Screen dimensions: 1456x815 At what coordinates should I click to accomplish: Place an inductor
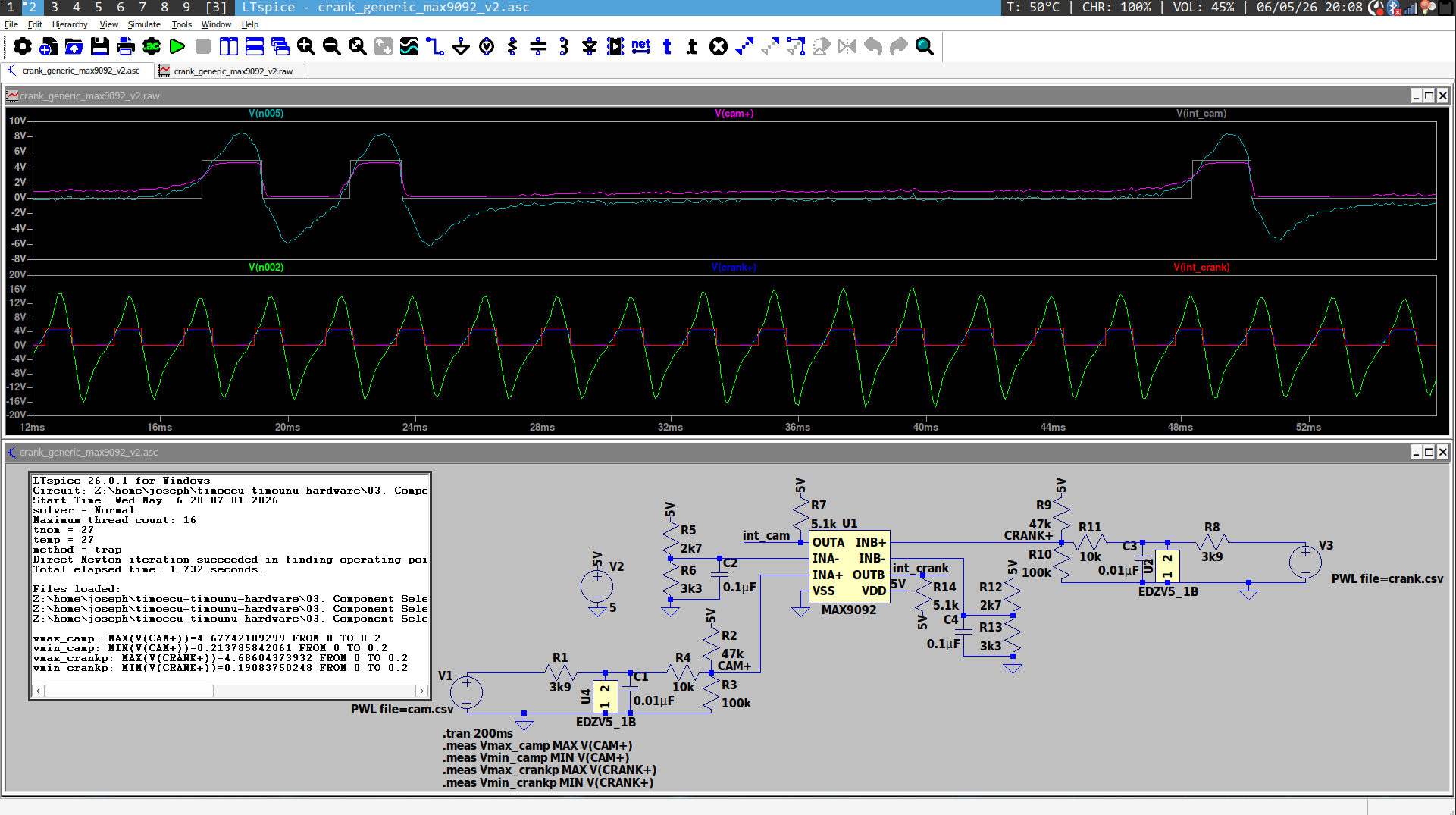[x=564, y=47]
